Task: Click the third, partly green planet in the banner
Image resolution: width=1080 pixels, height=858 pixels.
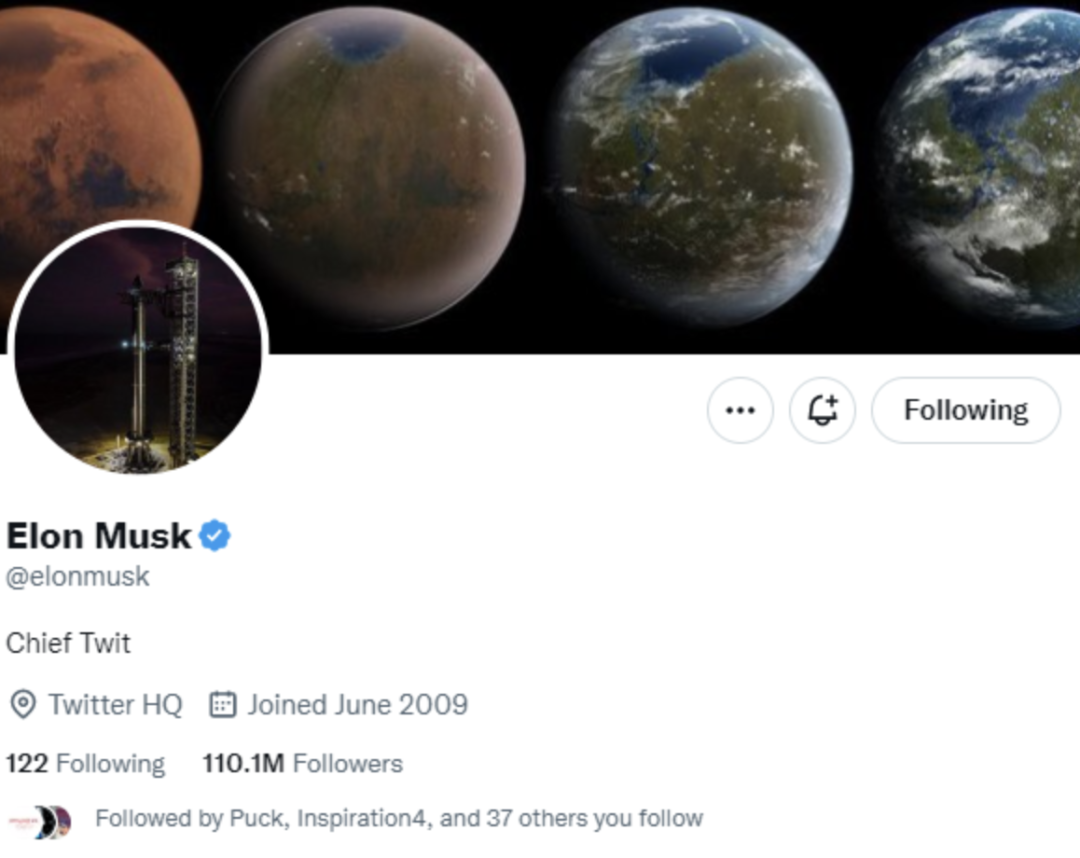Action: (x=700, y=165)
